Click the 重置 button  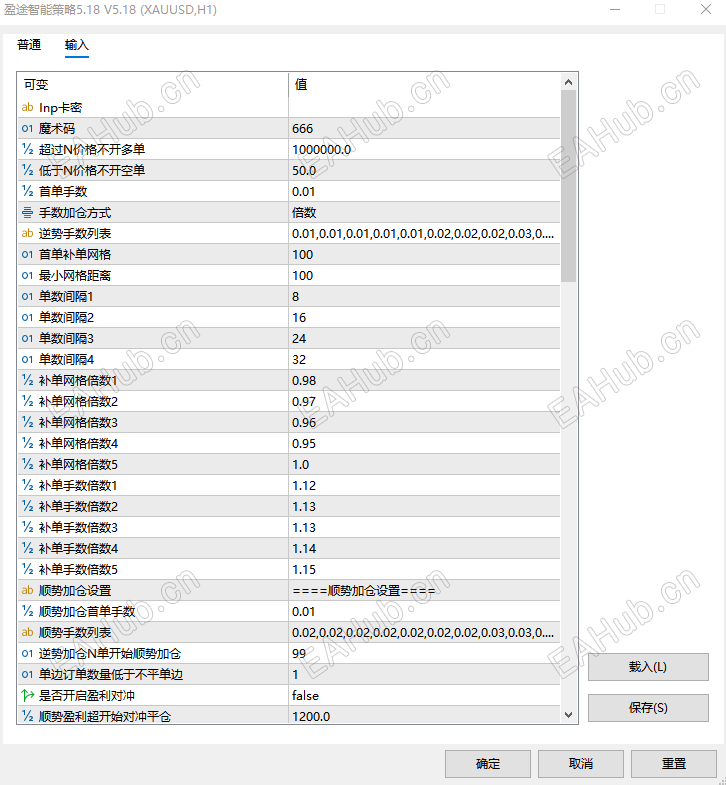pos(674,764)
